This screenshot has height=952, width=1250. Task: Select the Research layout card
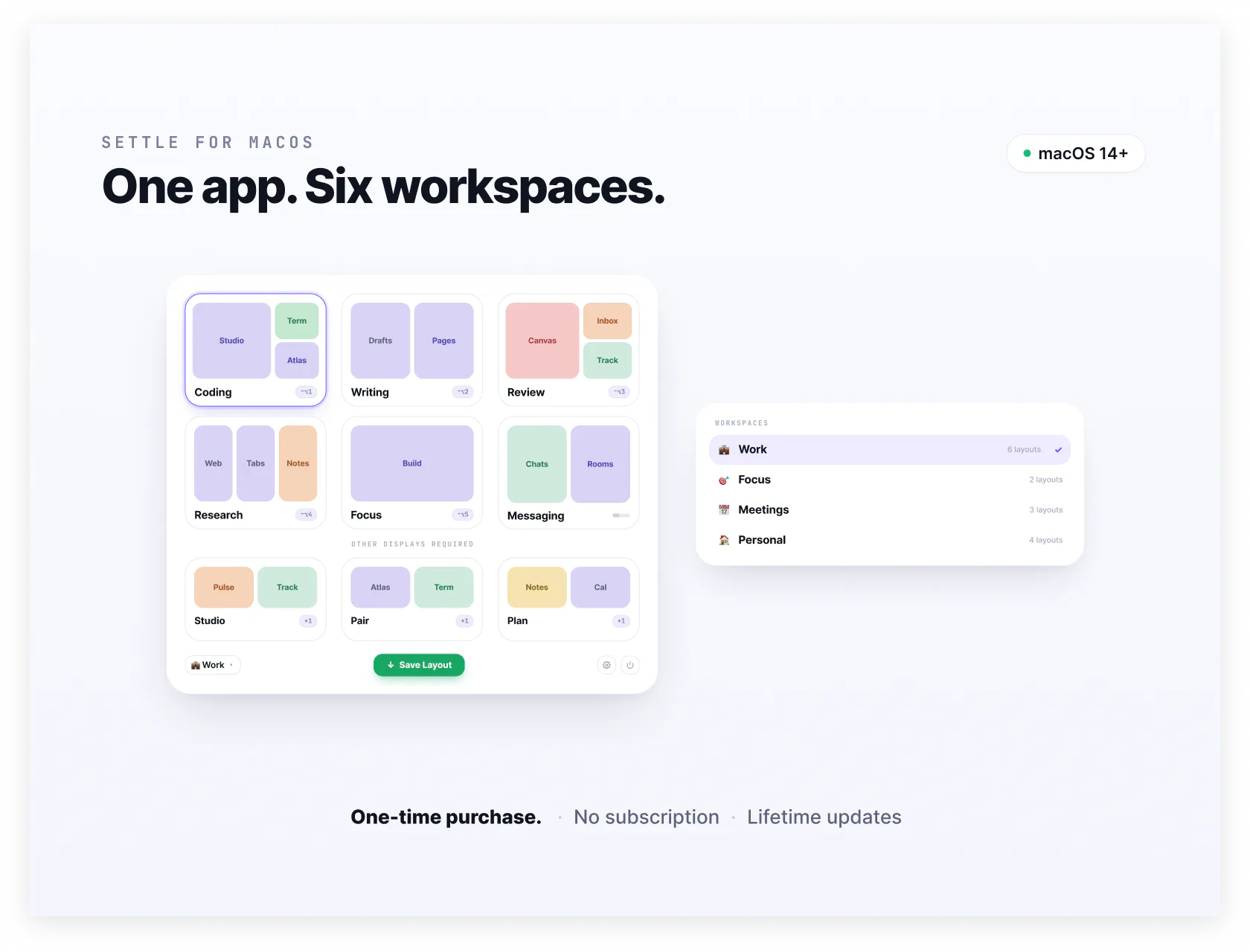(256, 473)
